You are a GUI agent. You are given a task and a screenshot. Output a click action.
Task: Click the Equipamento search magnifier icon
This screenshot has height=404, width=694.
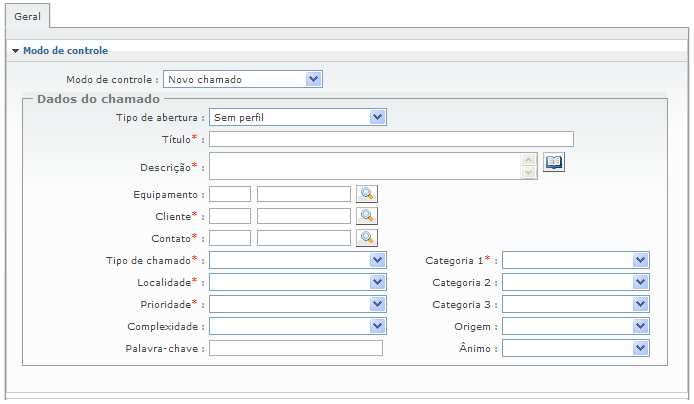[367, 194]
